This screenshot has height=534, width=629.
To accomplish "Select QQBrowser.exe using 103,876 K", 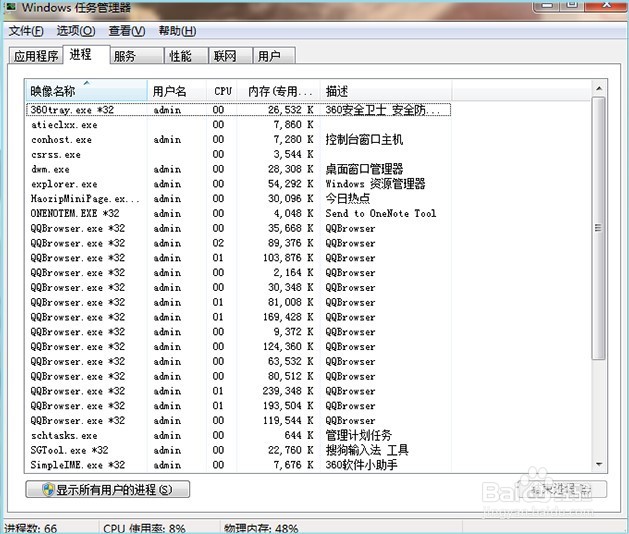I will point(238,258).
